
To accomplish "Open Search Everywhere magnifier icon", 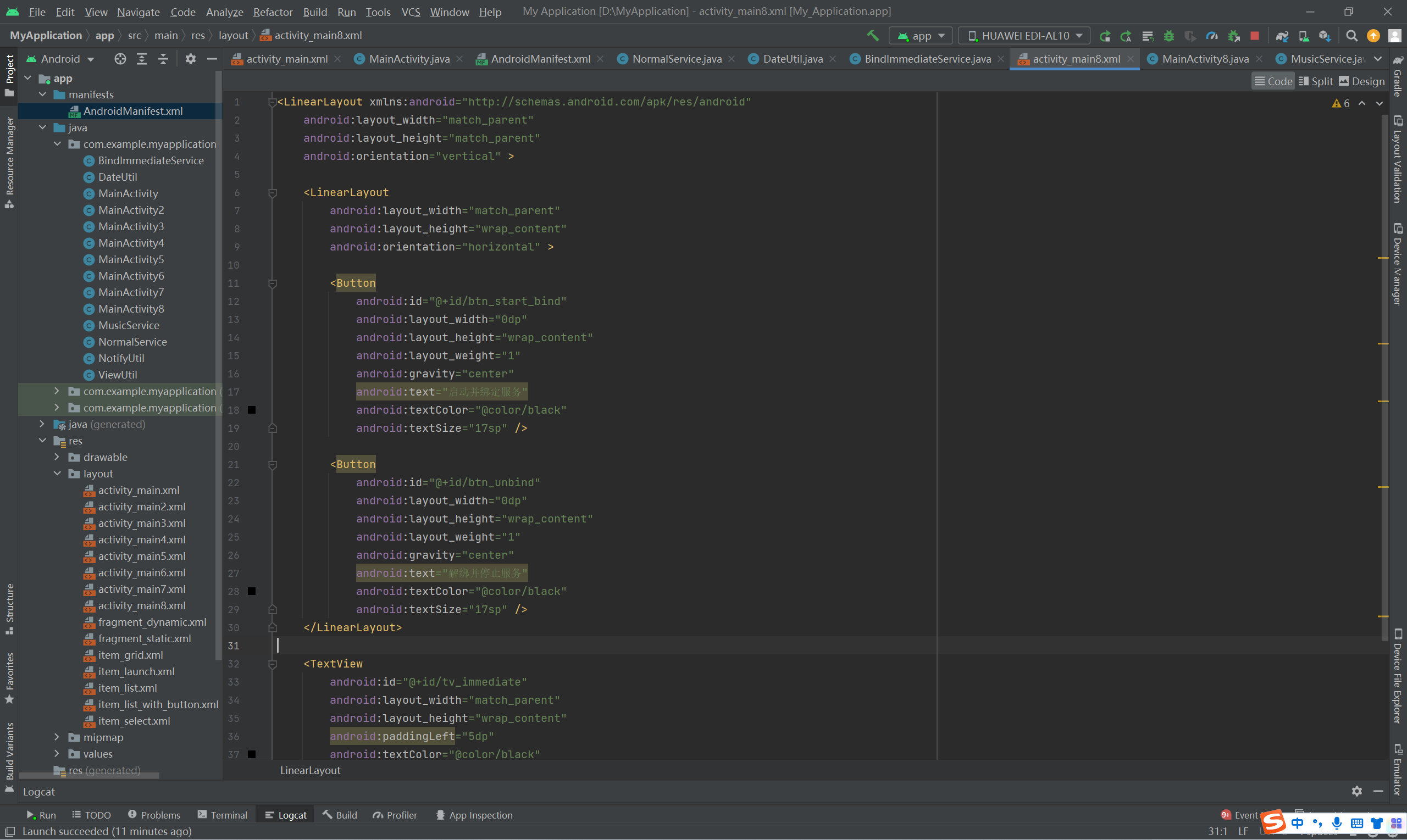I will coord(1351,36).
